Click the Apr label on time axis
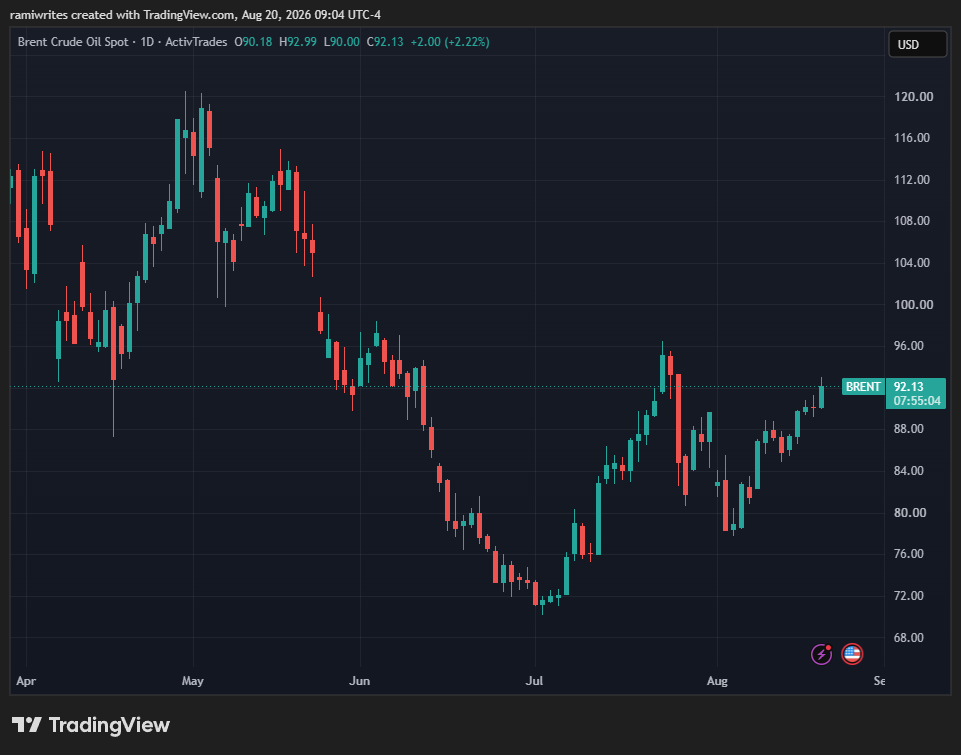The image size is (961, 755). pyautogui.click(x=26, y=681)
